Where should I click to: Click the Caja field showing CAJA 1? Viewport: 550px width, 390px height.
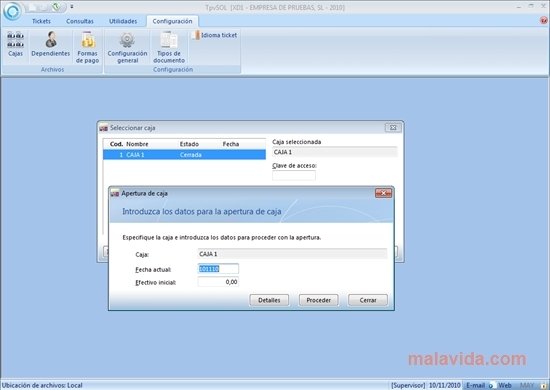coord(292,254)
